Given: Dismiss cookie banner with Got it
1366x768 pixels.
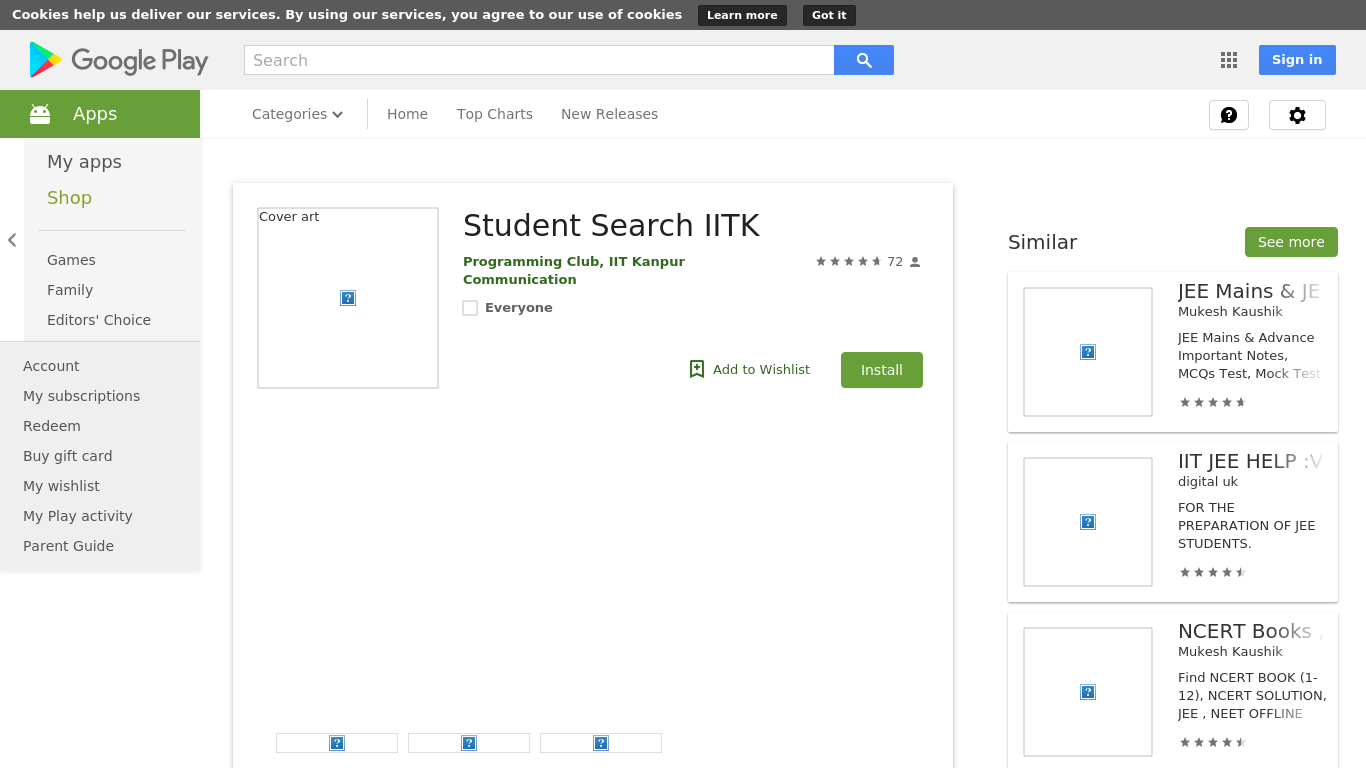Looking at the screenshot, I should click(829, 15).
